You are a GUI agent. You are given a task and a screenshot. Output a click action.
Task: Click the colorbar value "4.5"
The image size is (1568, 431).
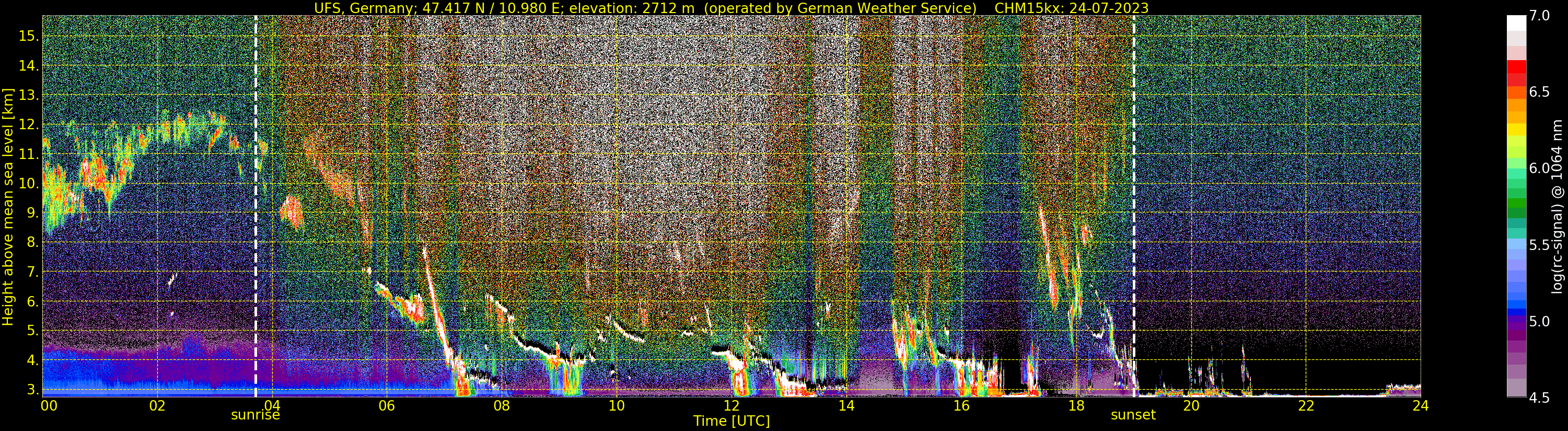click(1539, 398)
